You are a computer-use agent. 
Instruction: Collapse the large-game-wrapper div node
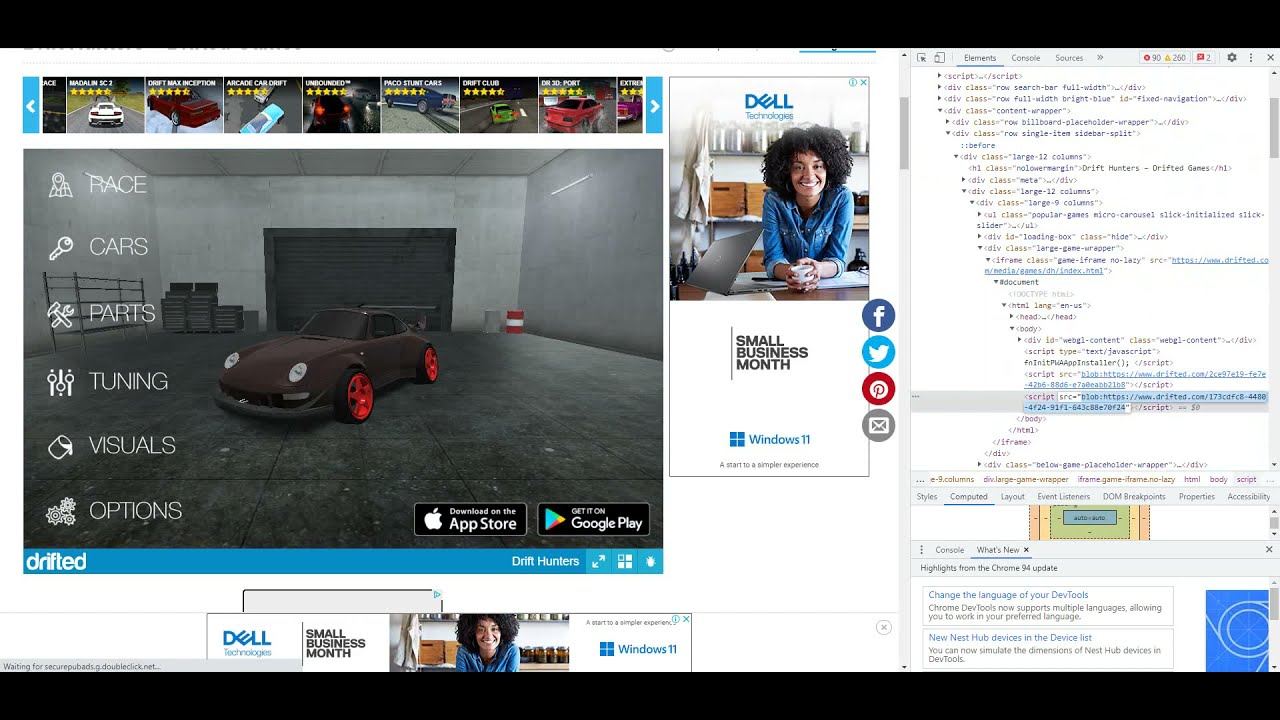[980, 248]
